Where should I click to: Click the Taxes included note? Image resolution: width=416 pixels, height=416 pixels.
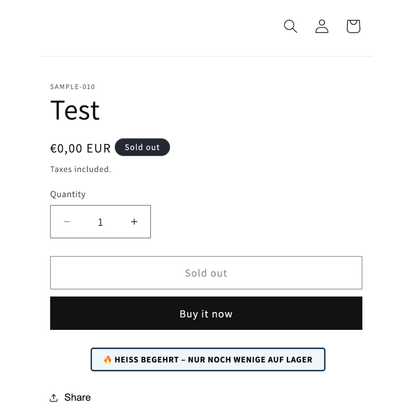coord(81,169)
